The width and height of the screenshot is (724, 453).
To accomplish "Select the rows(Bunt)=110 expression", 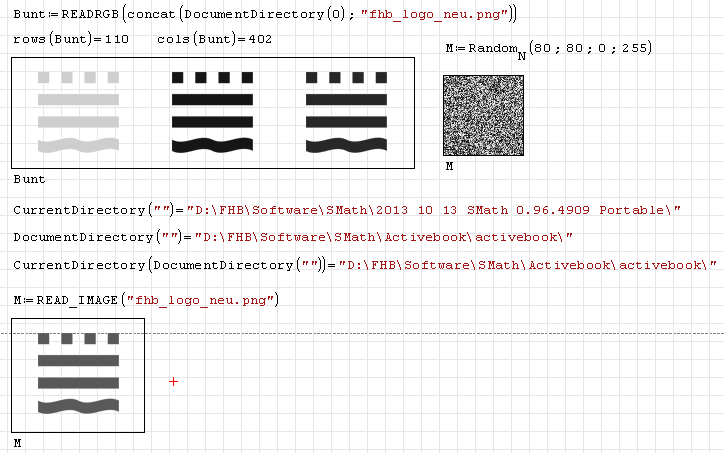I will pos(71,39).
